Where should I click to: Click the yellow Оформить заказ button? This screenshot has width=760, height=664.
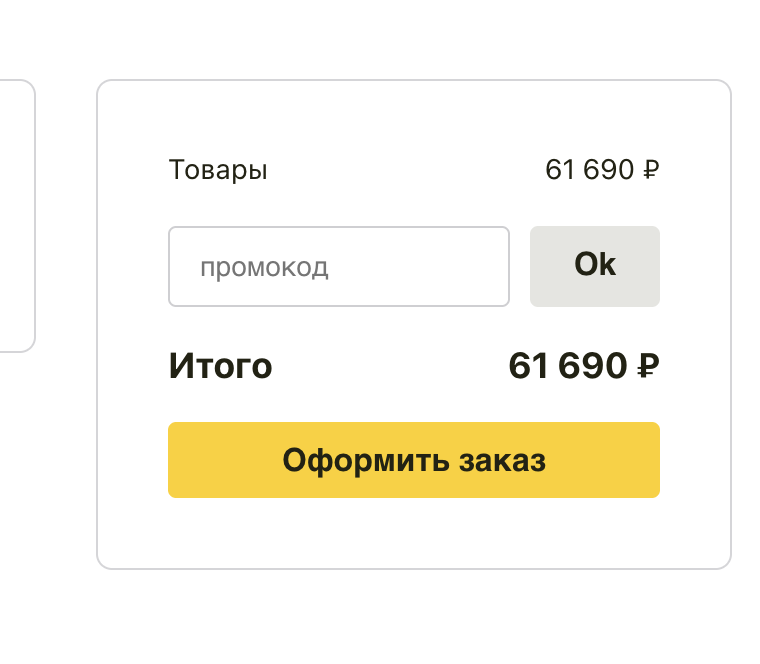[x=413, y=460]
